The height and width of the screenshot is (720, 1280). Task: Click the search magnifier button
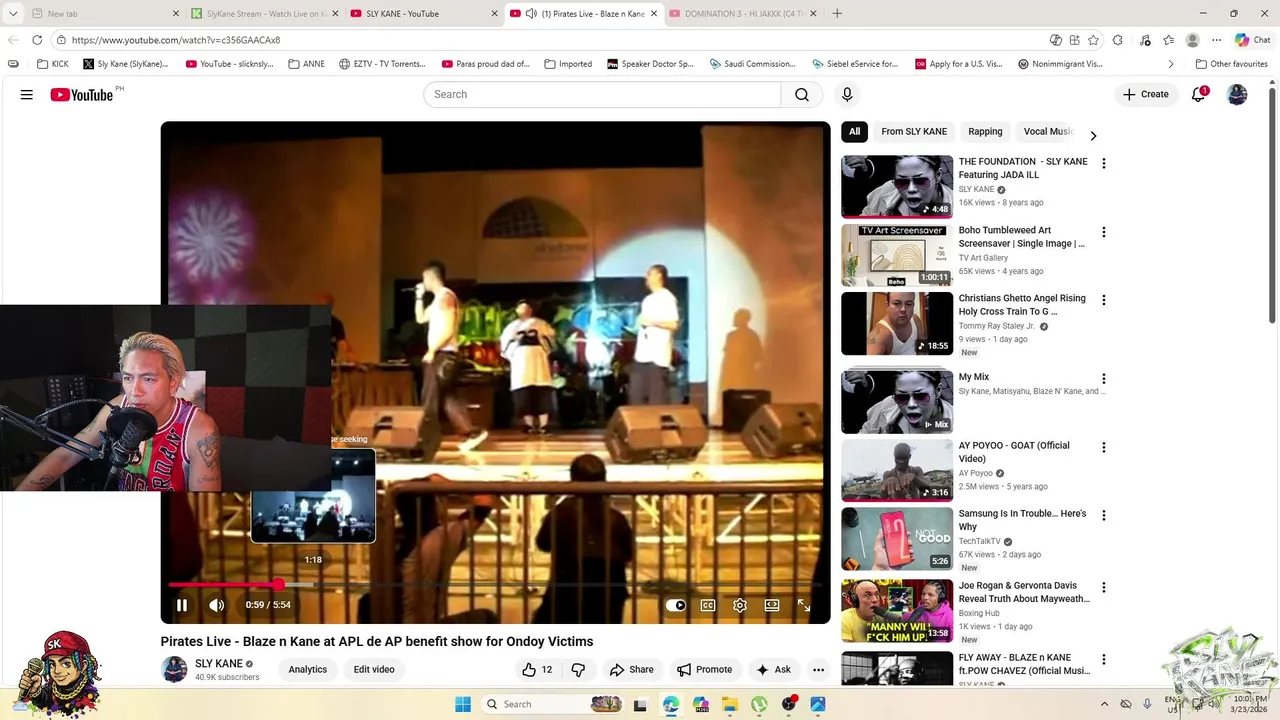point(802,94)
